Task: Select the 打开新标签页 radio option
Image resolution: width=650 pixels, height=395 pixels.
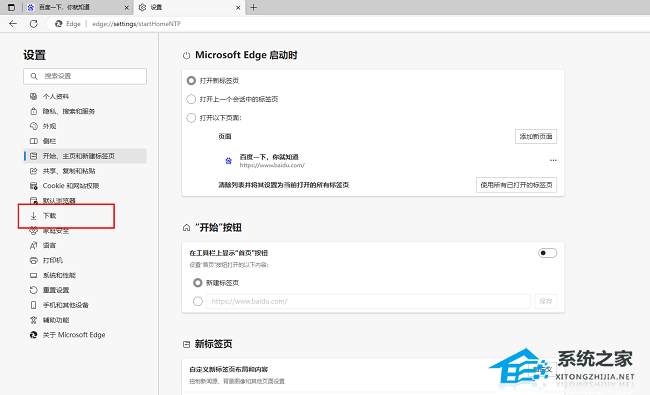Action: tap(191, 81)
